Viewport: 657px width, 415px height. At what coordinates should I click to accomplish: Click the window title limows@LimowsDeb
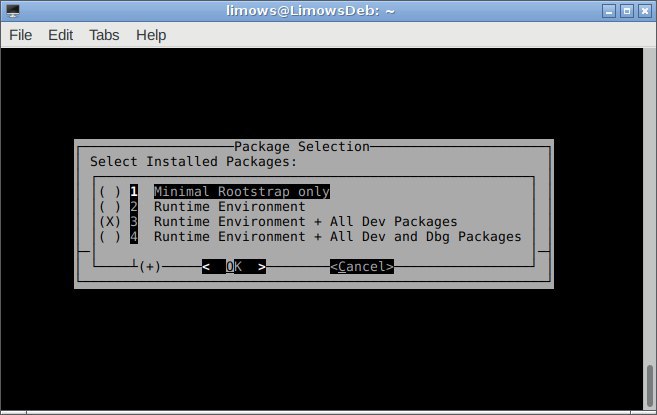(310, 10)
